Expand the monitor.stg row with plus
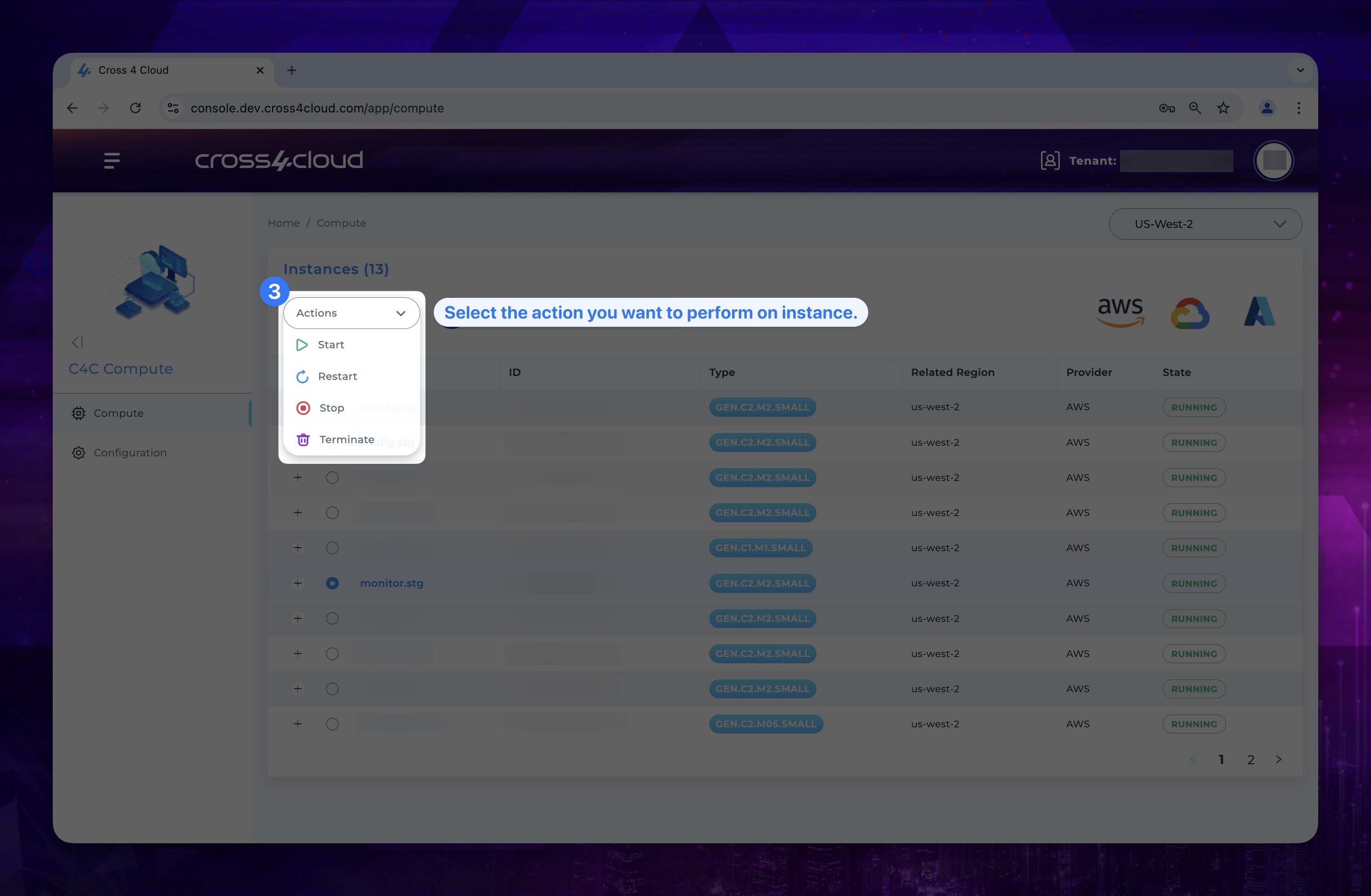 (298, 583)
